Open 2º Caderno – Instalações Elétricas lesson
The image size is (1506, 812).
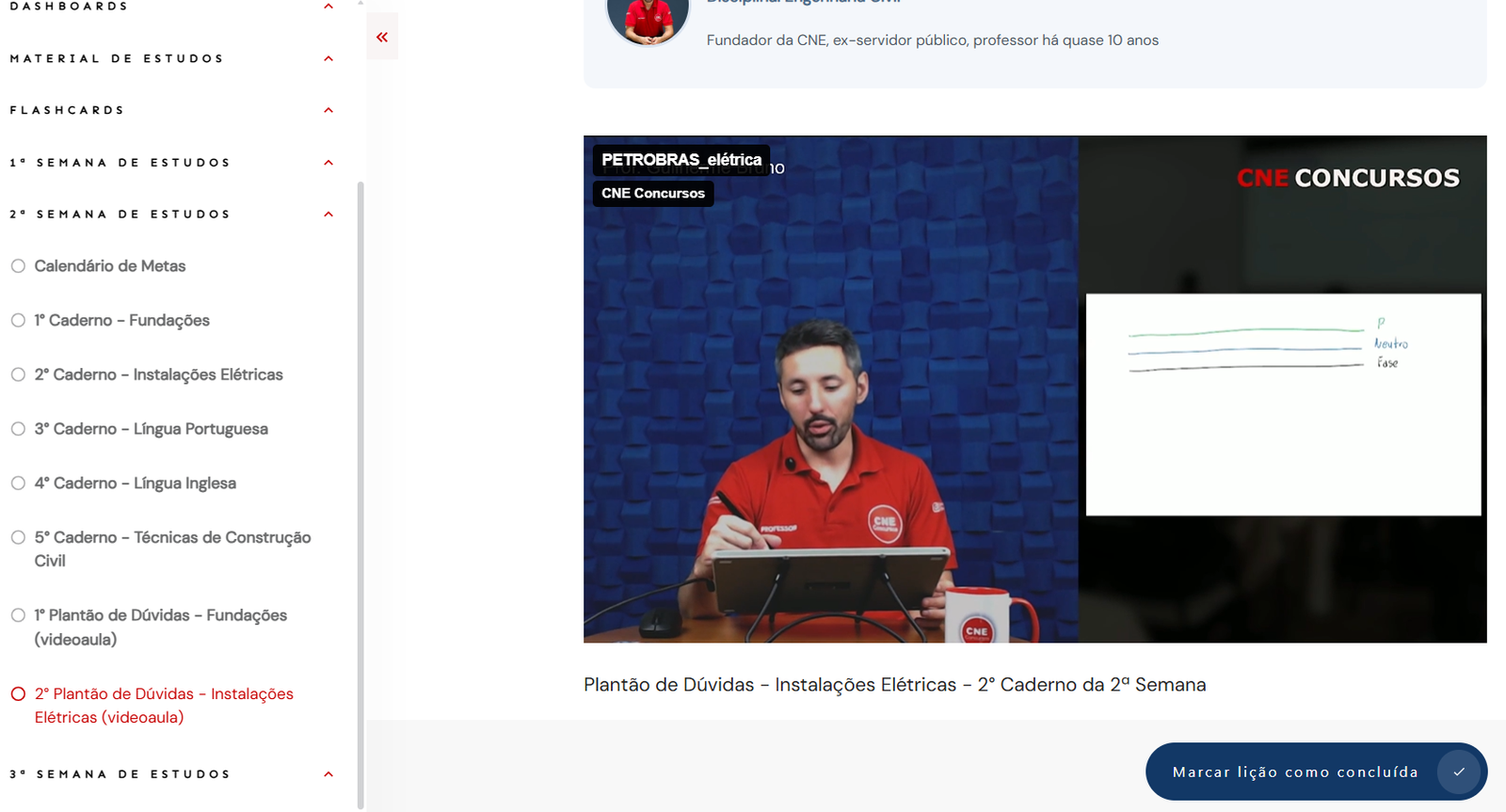(158, 374)
